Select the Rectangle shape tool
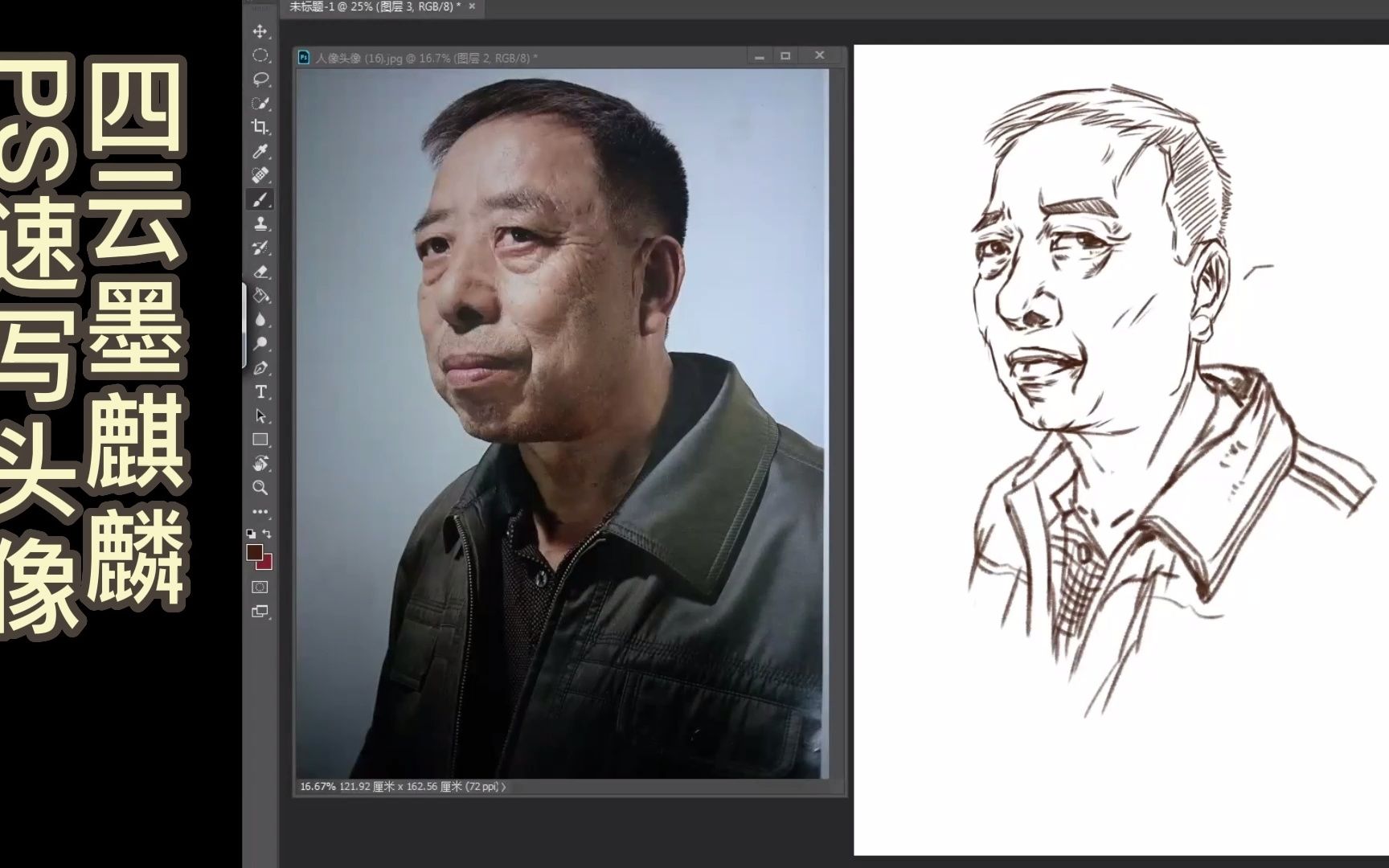 [260, 440]
